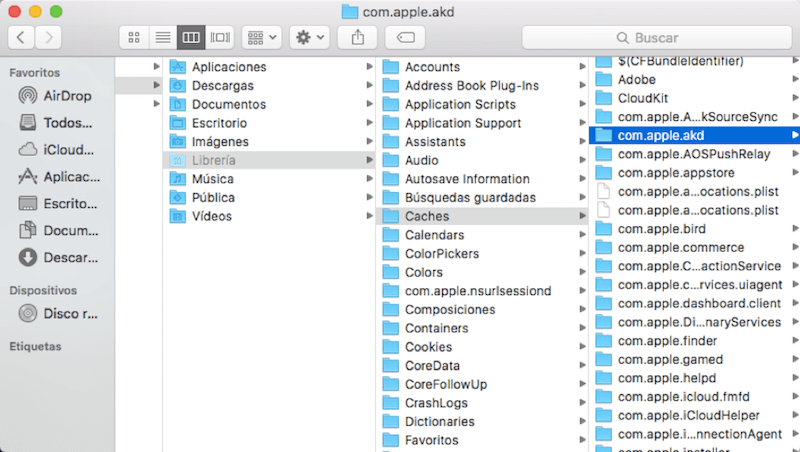Select the Aplicaciones folder
Viewport: 800px width, 452px height.
pos(269,67)
